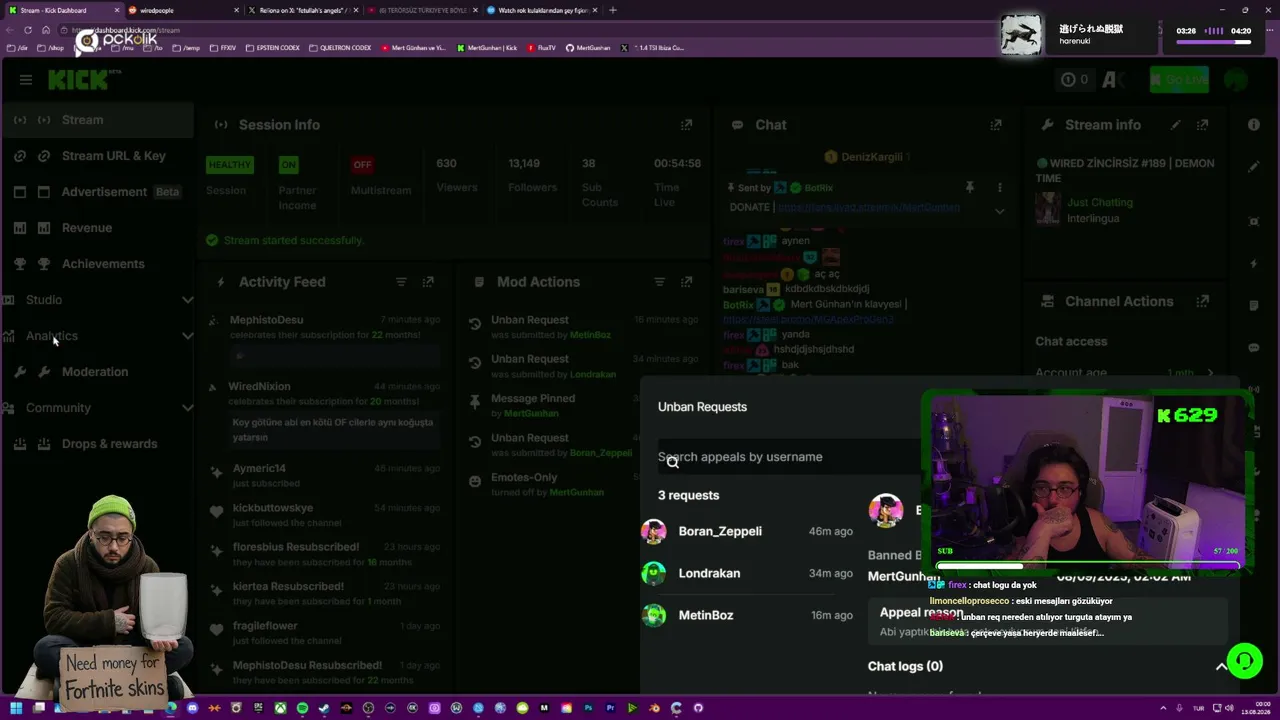Select Boran_Zeppeli unban request
The image size is (1280, 720).
tap(747, 531)
